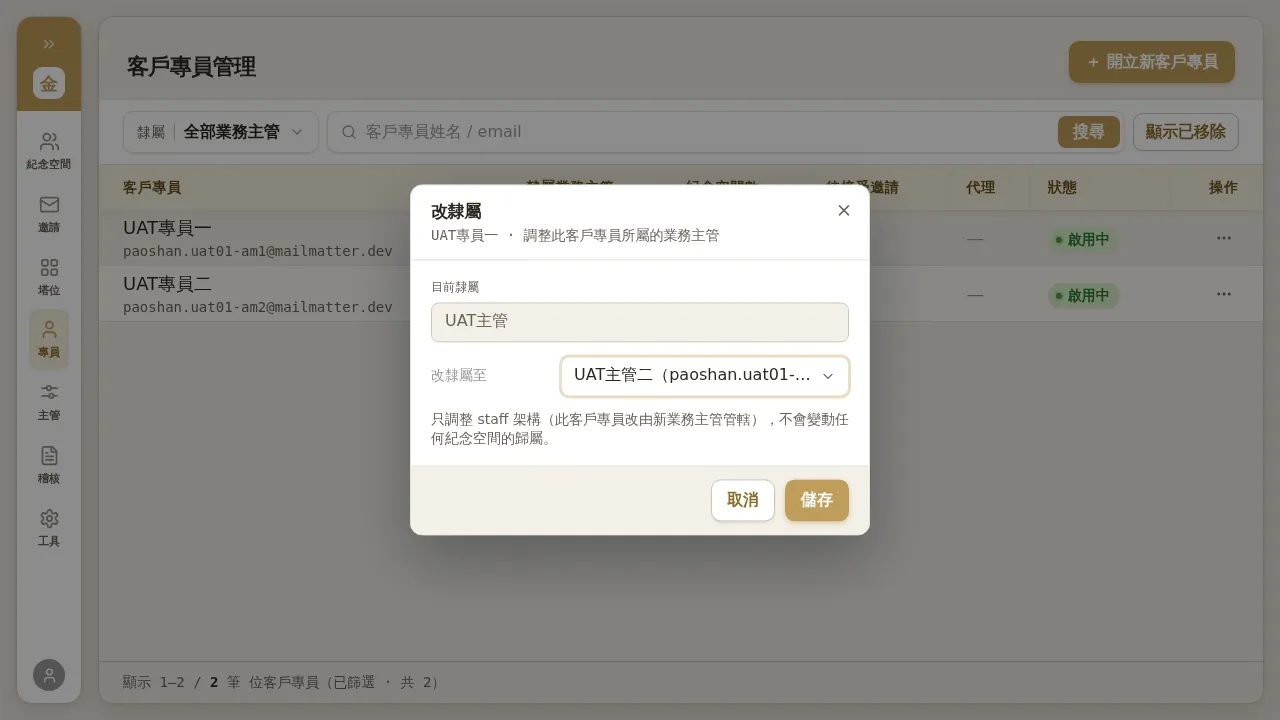Click the 客戶專員管理 page title
Screen dimensions: 1280x720
[x=191, y=67]
